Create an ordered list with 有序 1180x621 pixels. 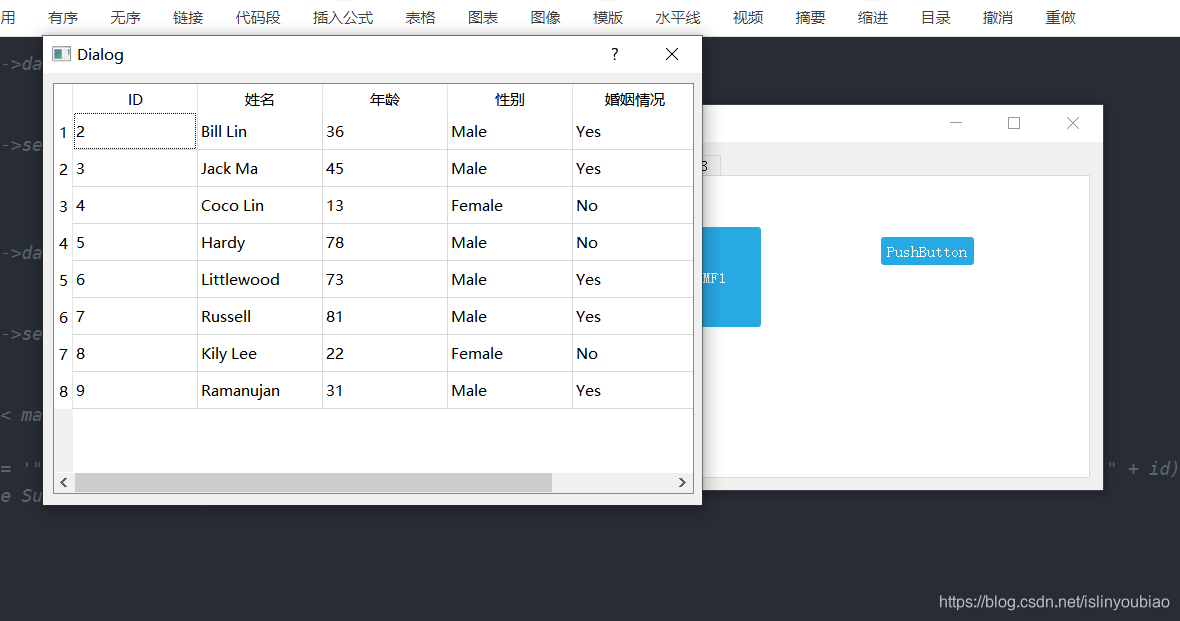click(63, 17)
